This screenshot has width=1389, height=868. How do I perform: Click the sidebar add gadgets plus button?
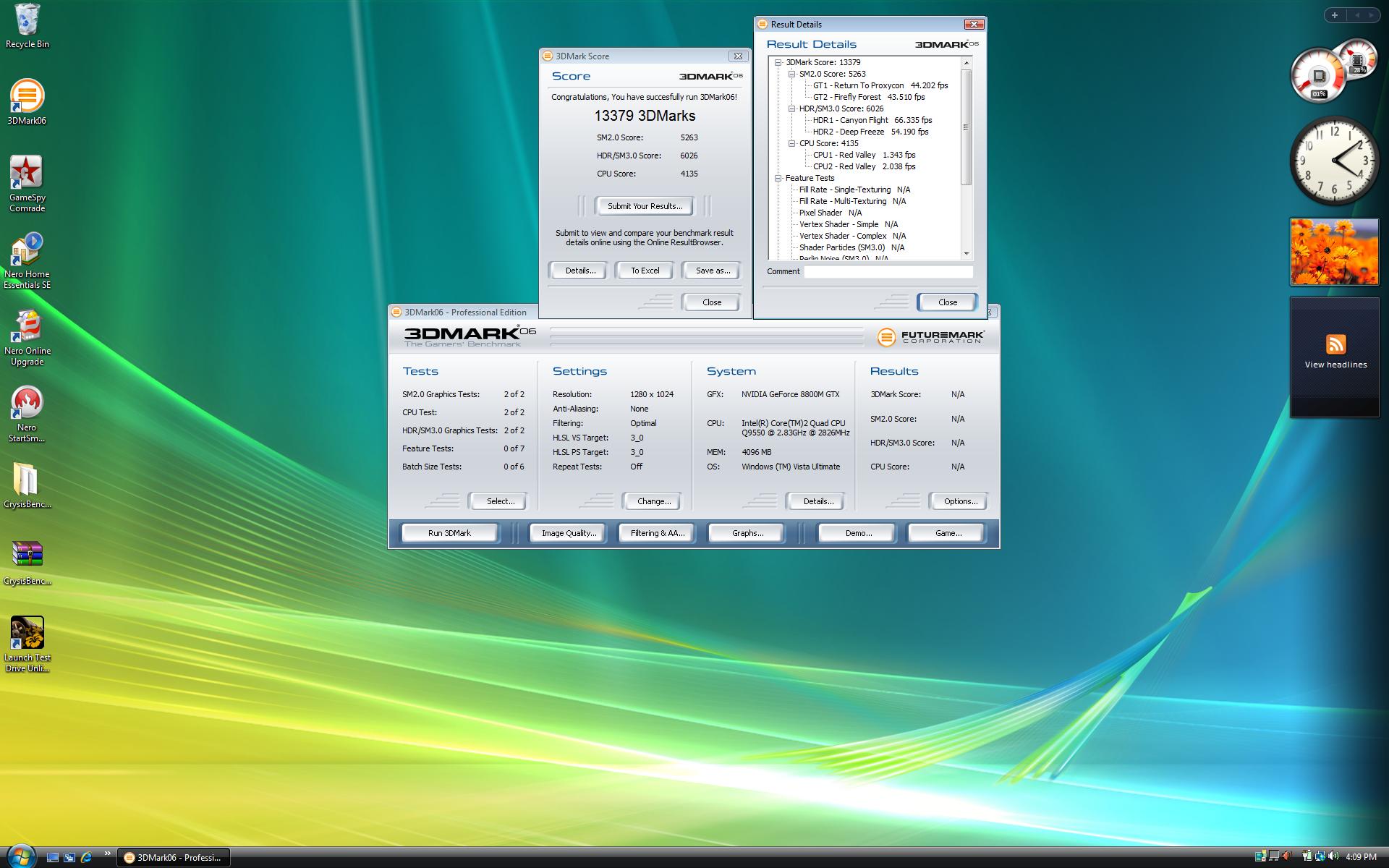1334,15
